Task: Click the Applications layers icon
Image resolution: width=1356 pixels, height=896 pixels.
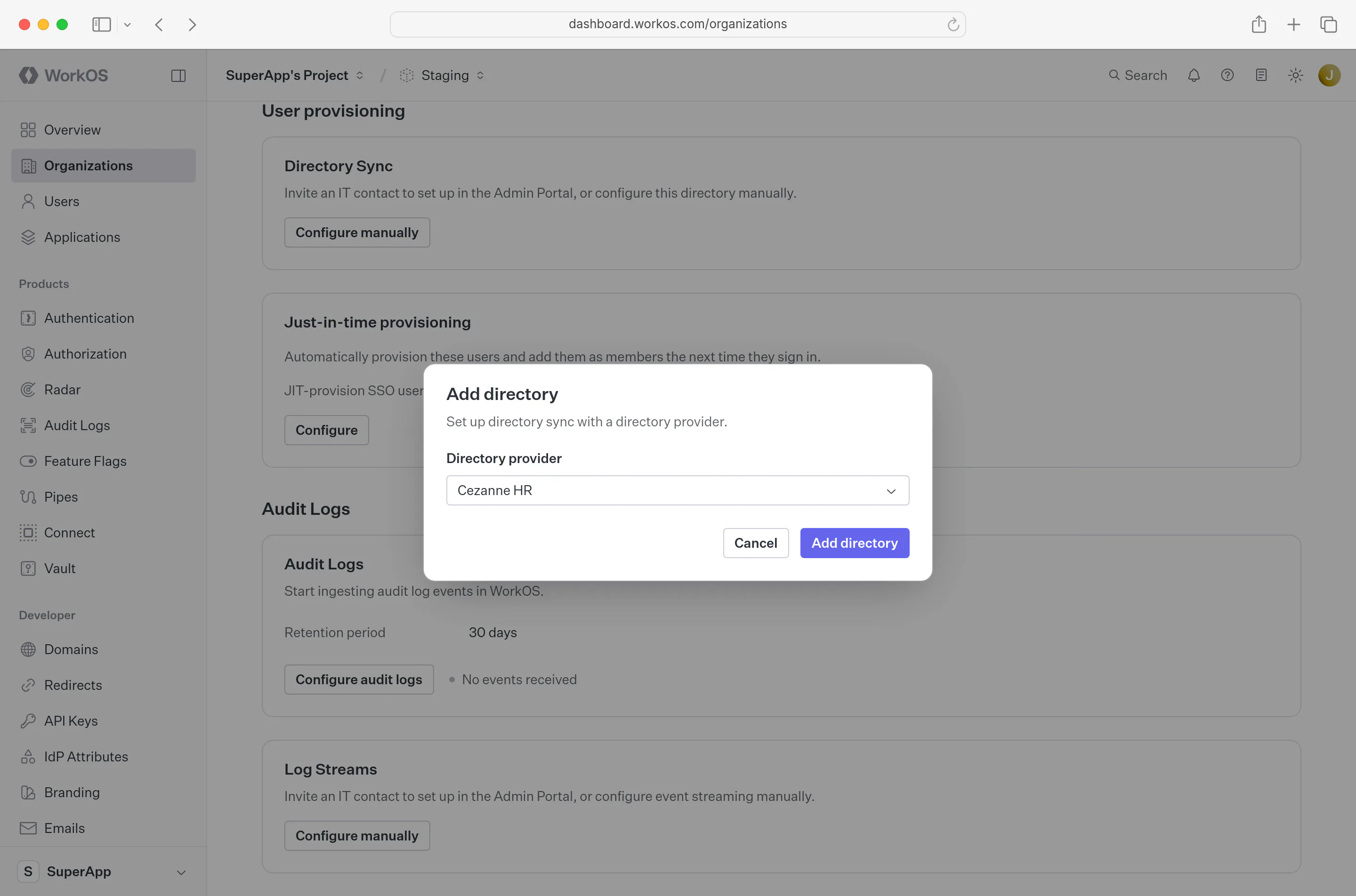Action: coord(28,237)
